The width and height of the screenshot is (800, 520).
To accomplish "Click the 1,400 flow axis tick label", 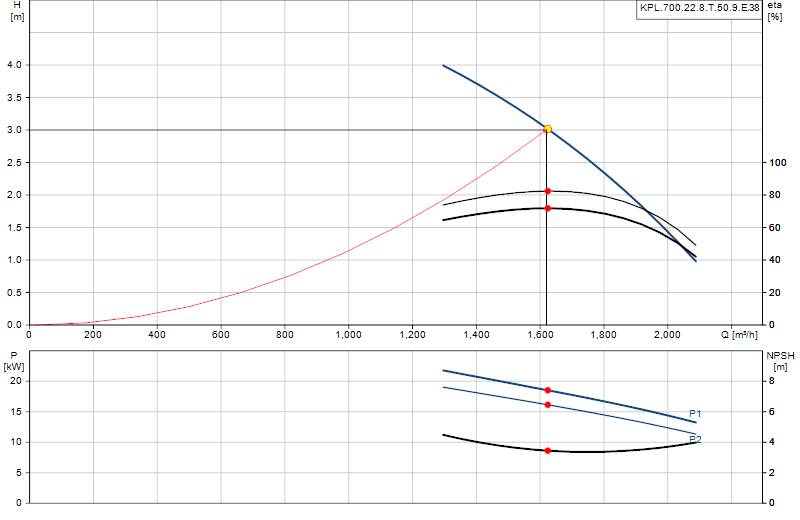I will coord(476,335).
